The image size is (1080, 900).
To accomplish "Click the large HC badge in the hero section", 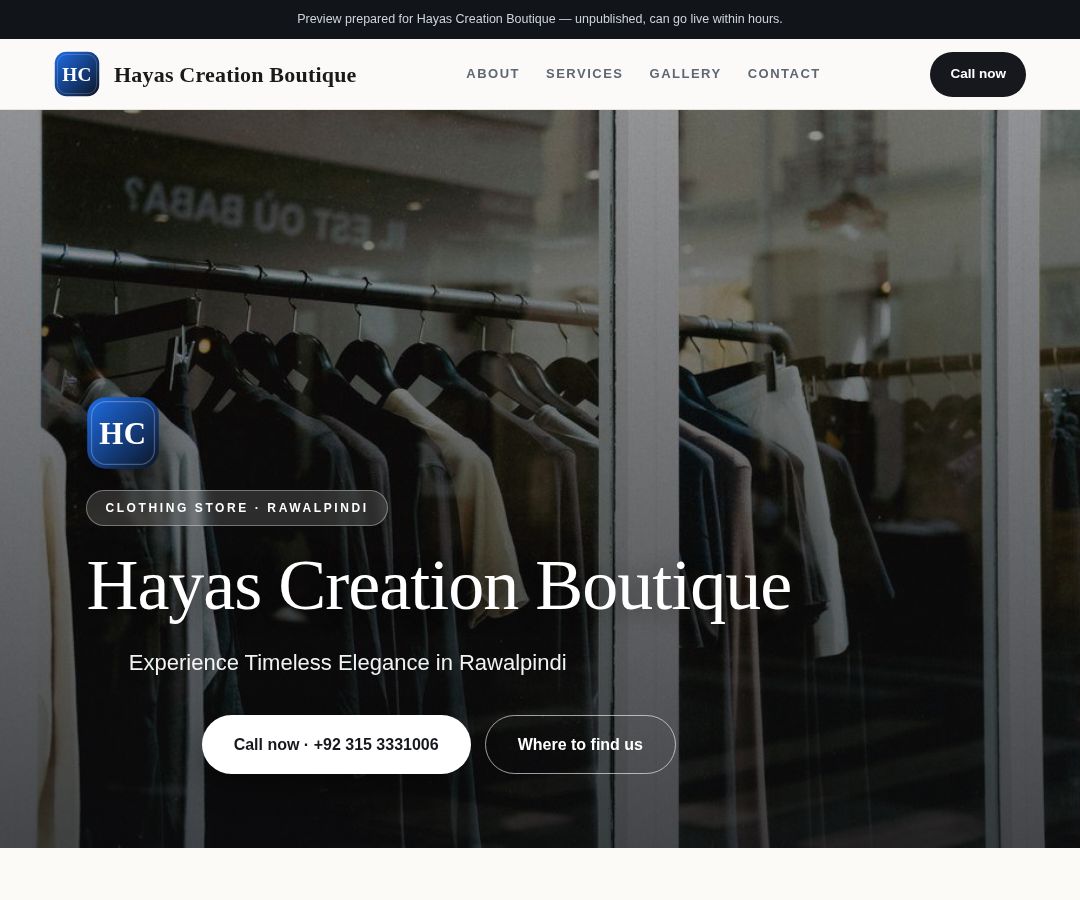I will click(123, 433).
